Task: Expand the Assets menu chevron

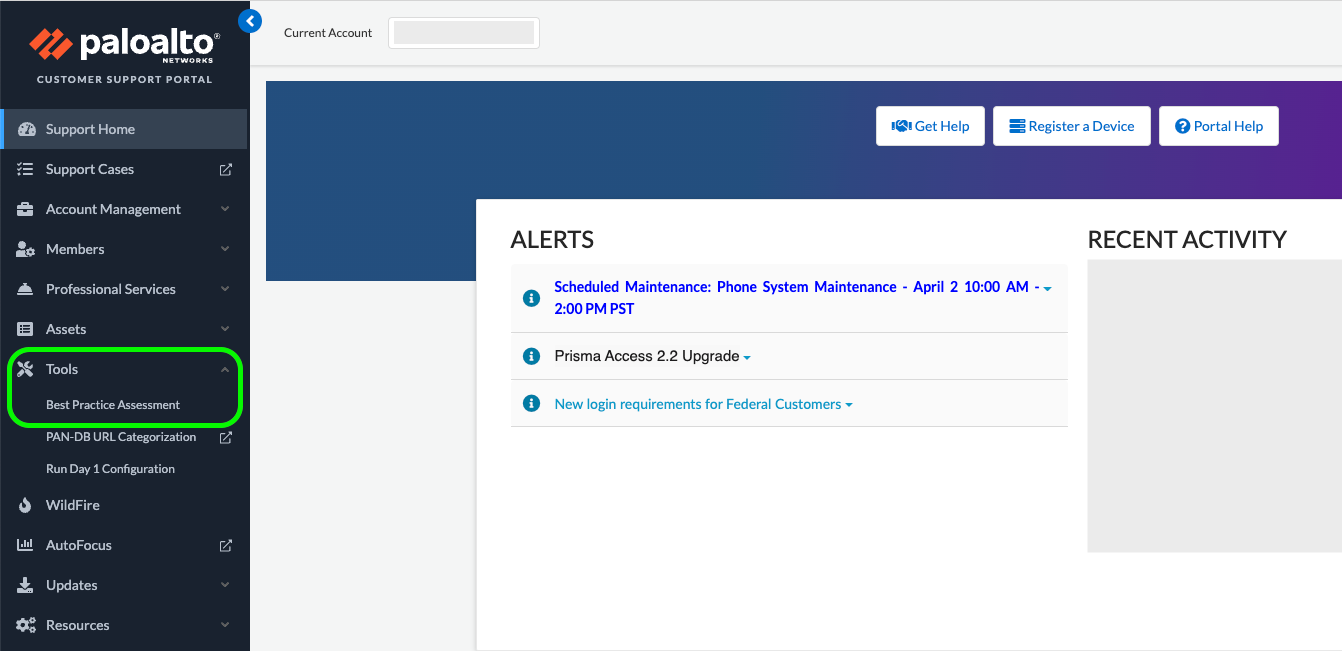Action: click(x=225, y=329)
